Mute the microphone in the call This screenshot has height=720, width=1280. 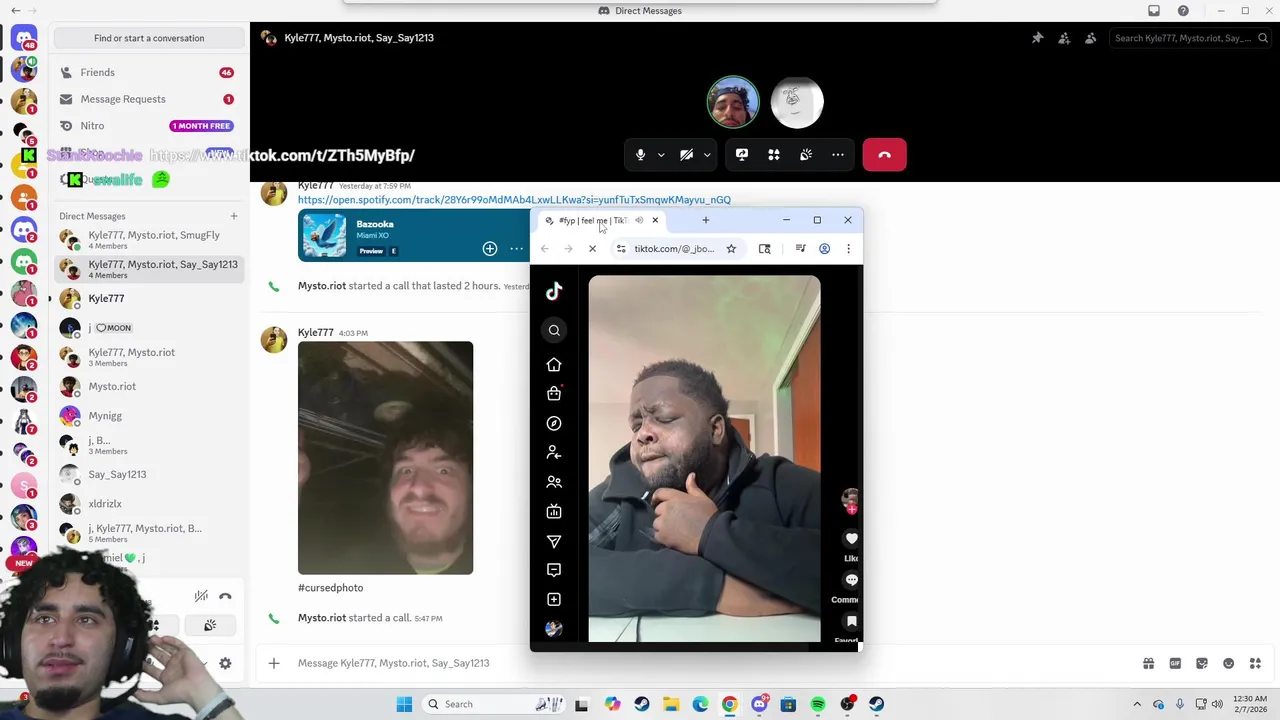640,155
